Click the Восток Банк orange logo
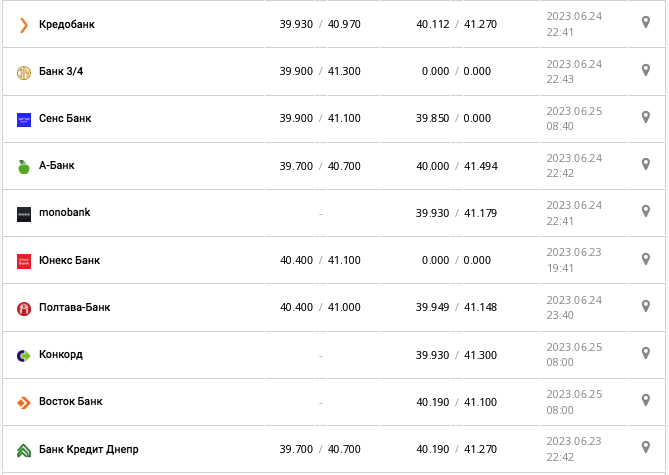The width and height of the screenshot is (669, 475). pyautogui.click(x=24, y=402)
